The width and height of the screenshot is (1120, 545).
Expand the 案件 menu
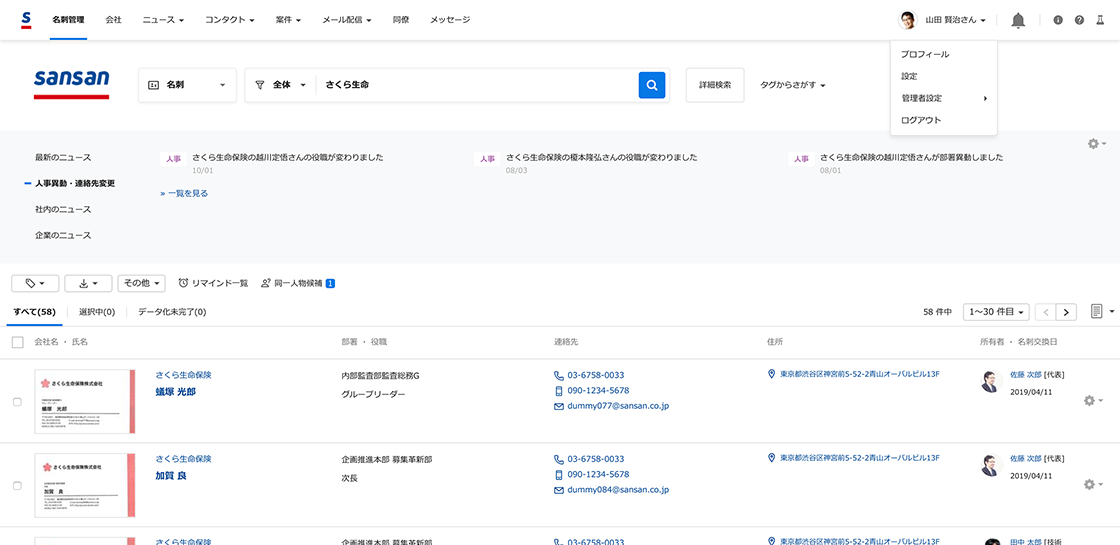pos(288,20)
